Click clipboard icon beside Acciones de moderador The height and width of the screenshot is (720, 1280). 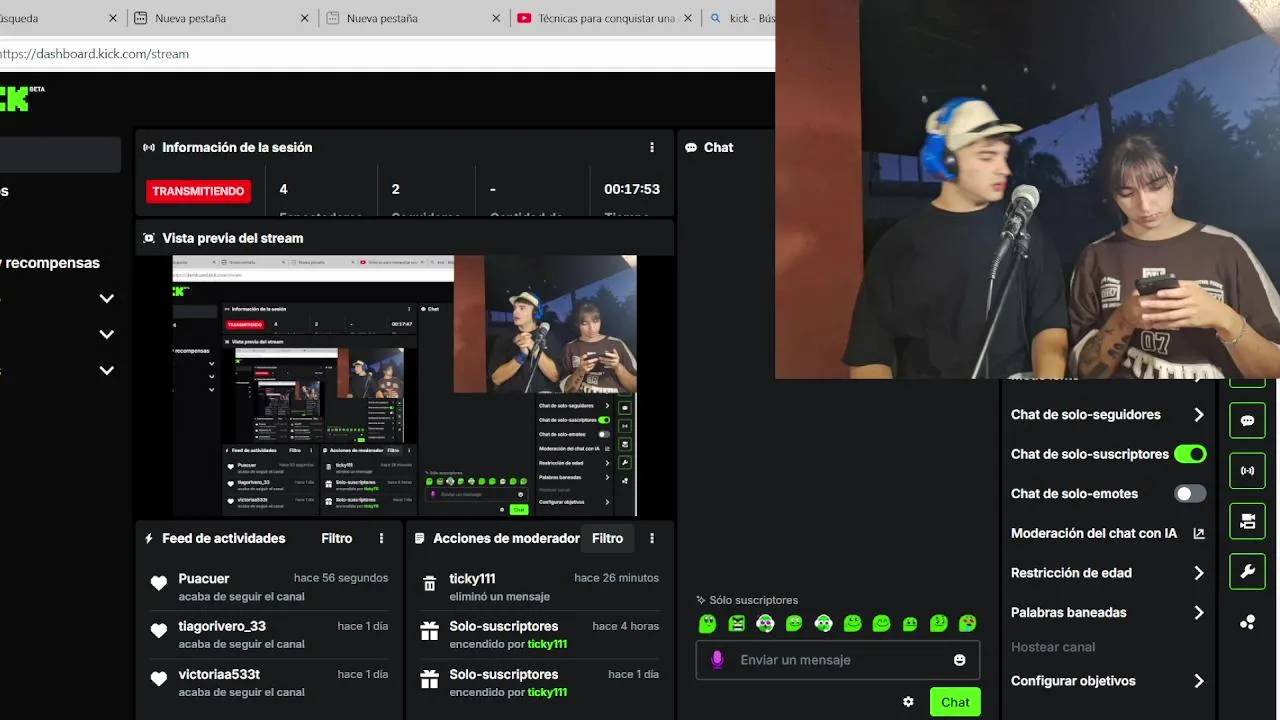pyautogui.click(x=420, y=538)
